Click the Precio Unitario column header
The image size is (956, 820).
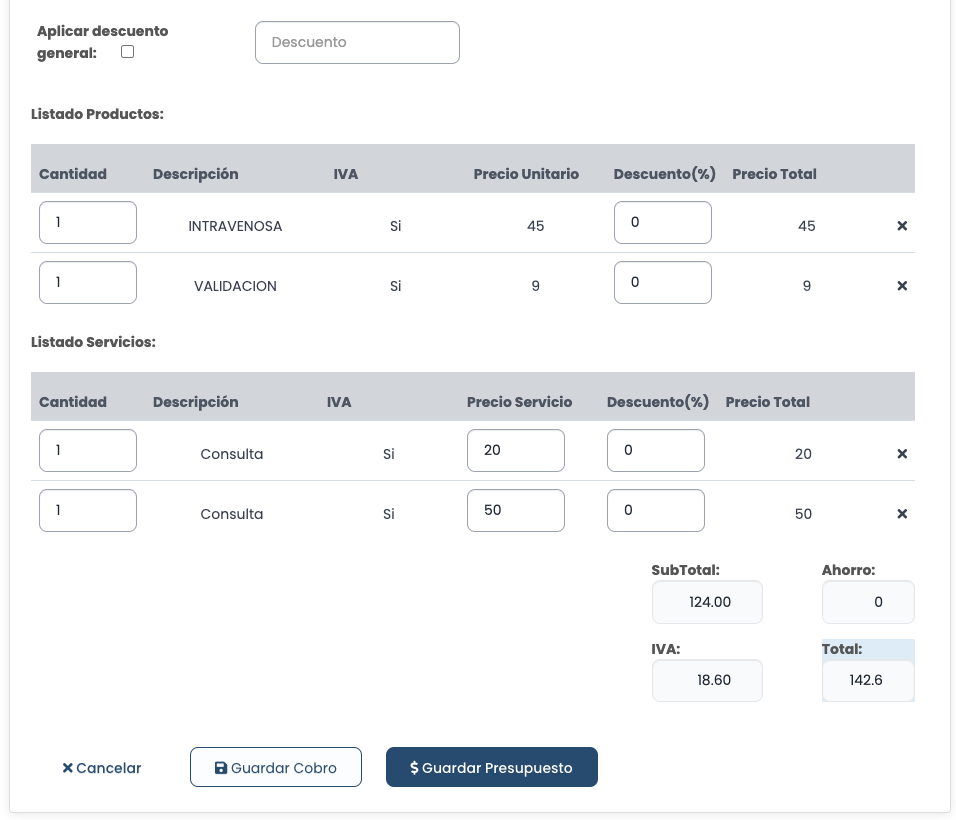point(526,174)
